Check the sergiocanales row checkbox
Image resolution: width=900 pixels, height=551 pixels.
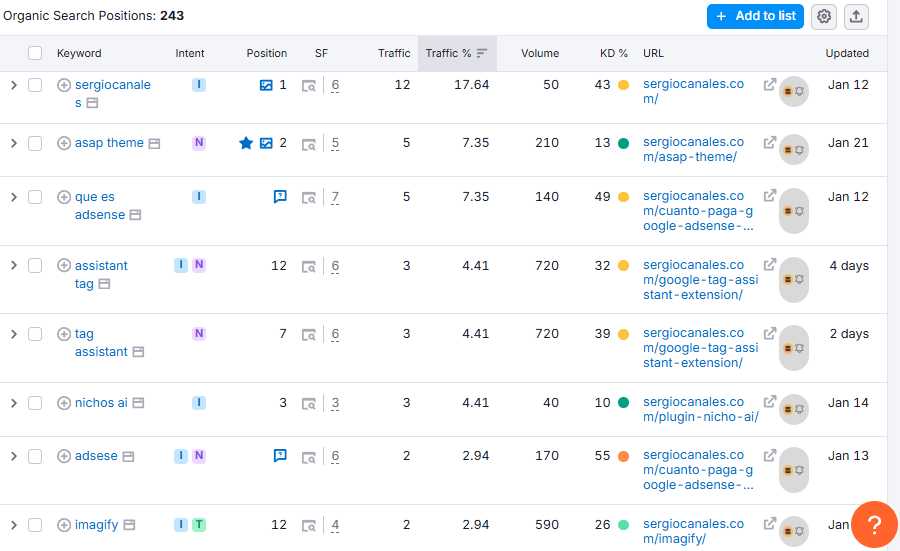point(35,85)
